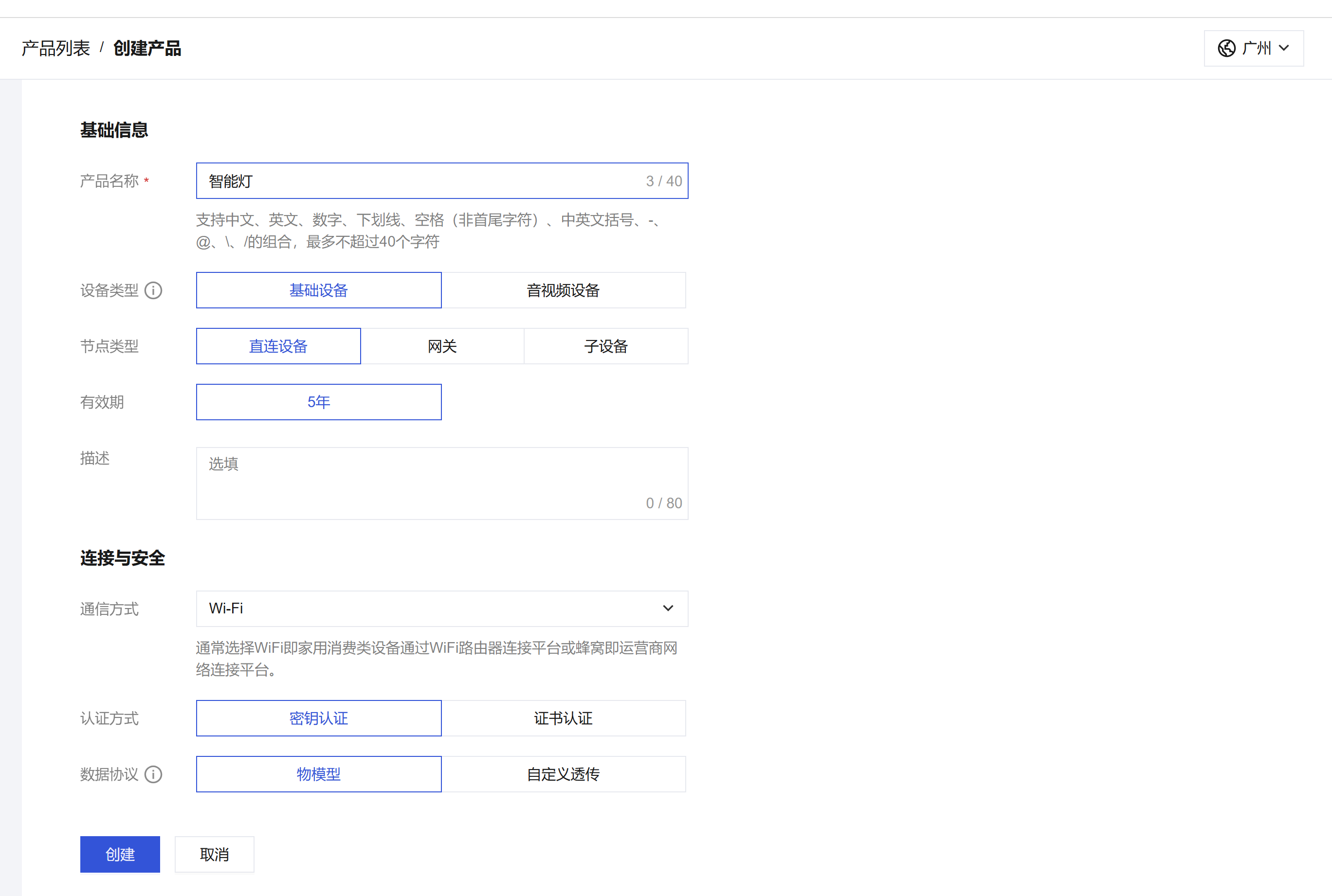Image resolution: width=1332 pixels, height=896 pixels.
Task: Focus the 描述 text area
Action: [x=441, y=483]
